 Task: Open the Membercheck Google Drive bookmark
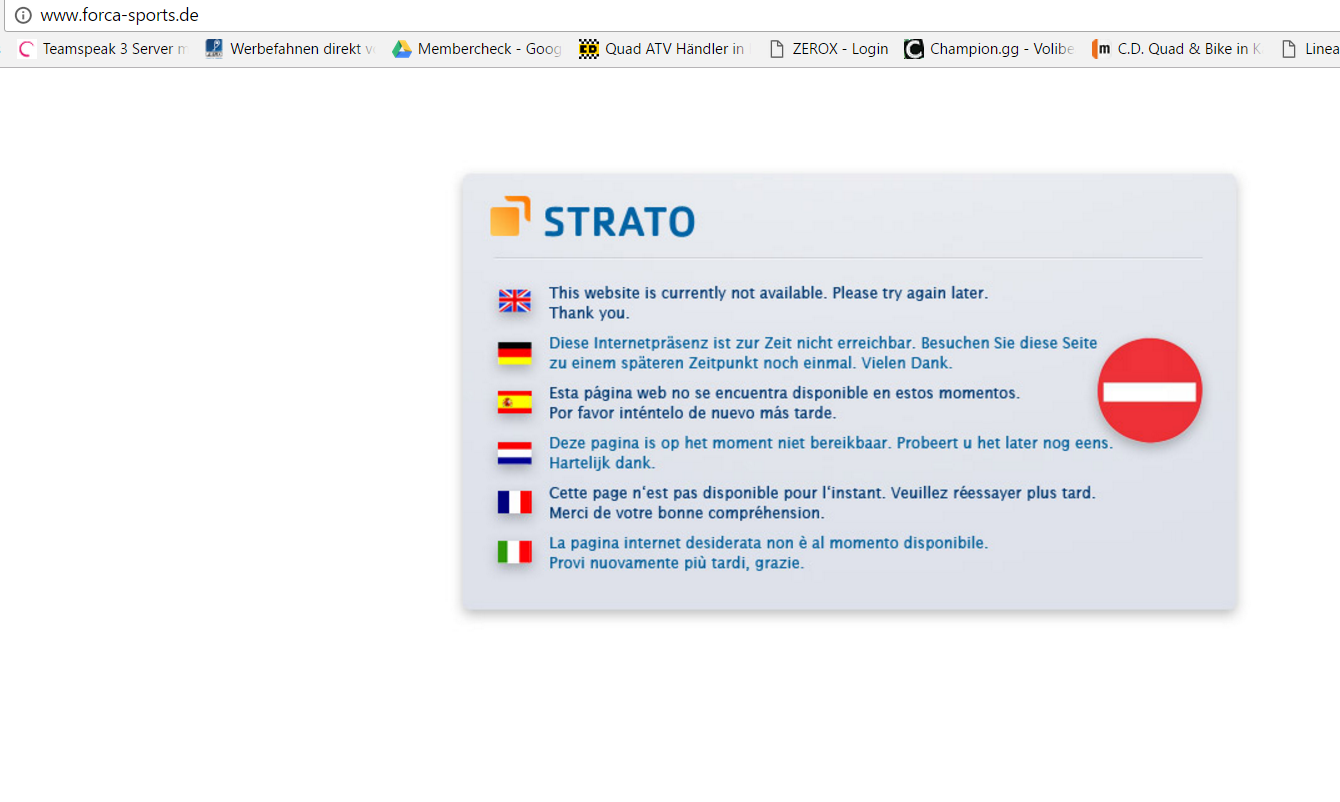(477, 49)
